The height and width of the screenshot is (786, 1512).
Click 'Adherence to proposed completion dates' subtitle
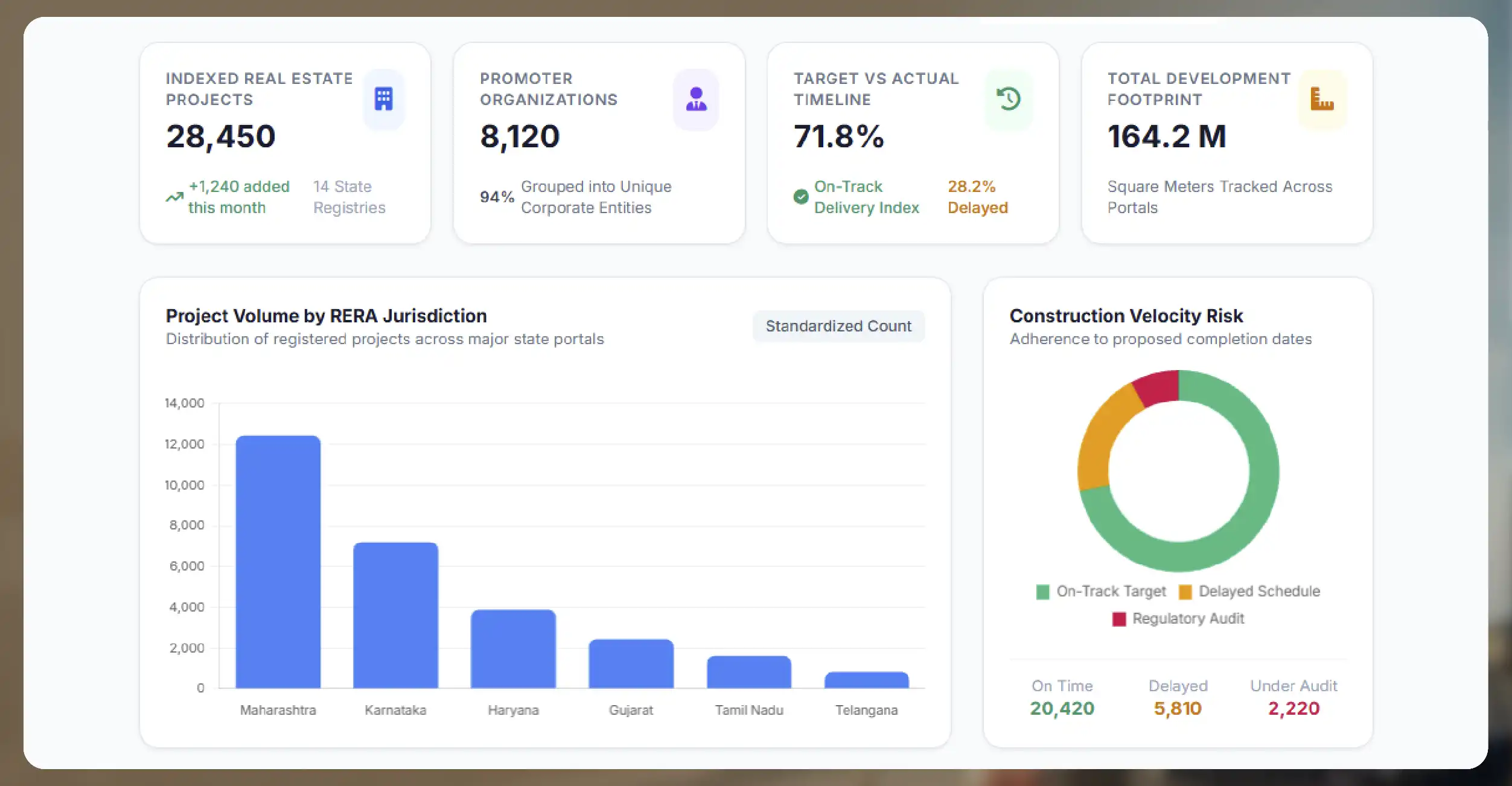[1160, 339]
